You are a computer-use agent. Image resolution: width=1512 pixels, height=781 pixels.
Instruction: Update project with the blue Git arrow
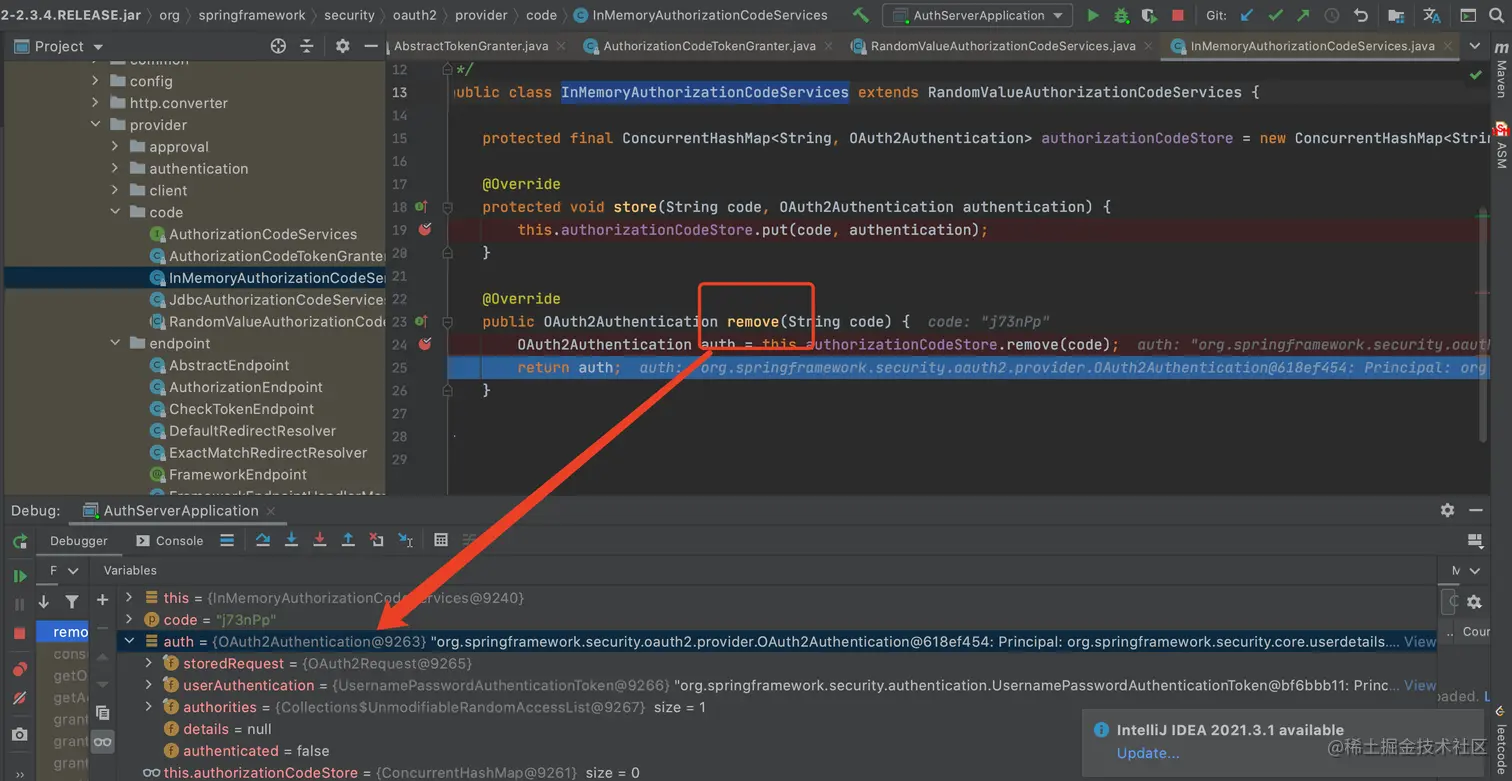pyautogui.click(x=1247, y=15)
